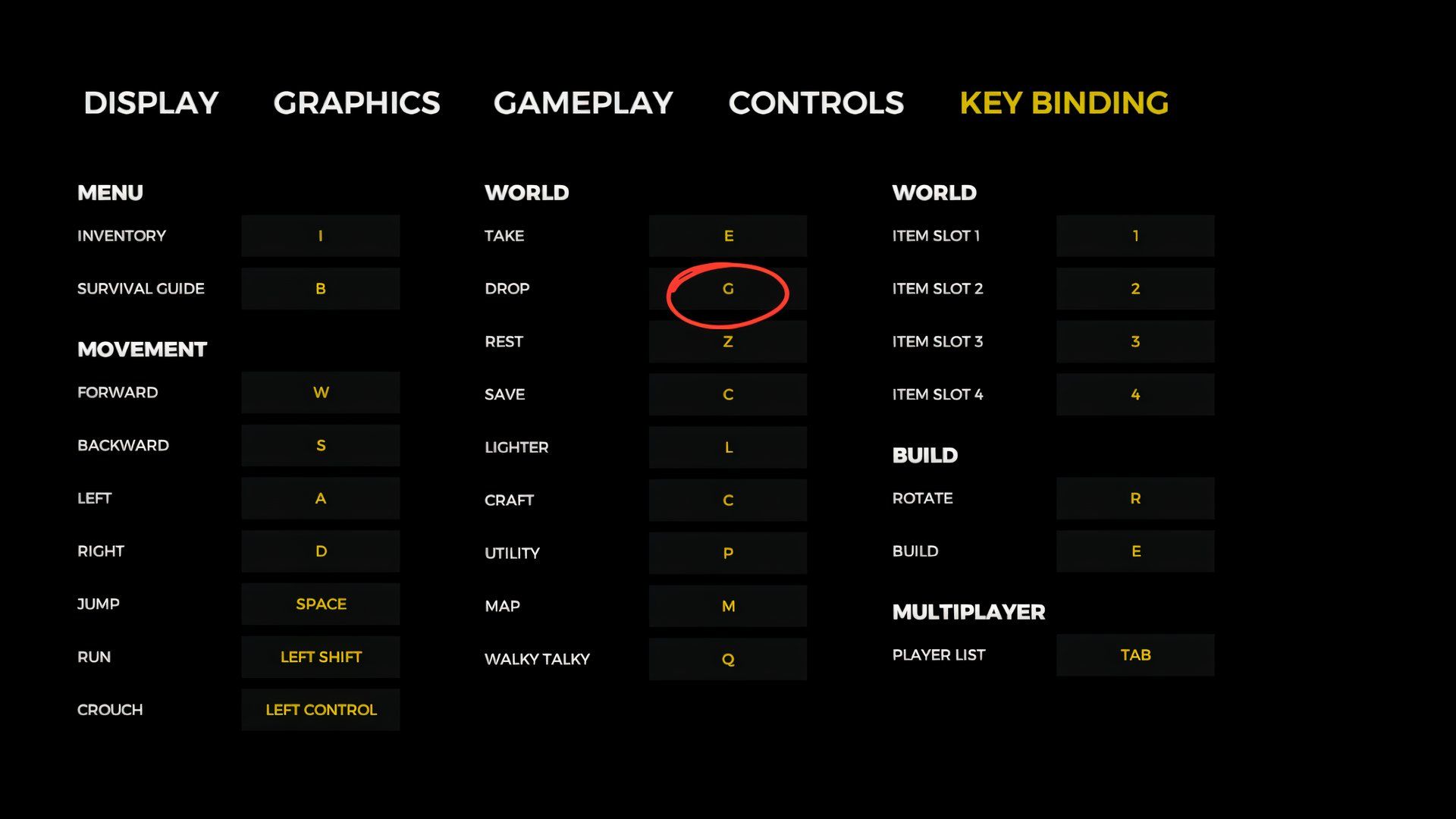Click the TAKE key binding button

pos(727,235)
